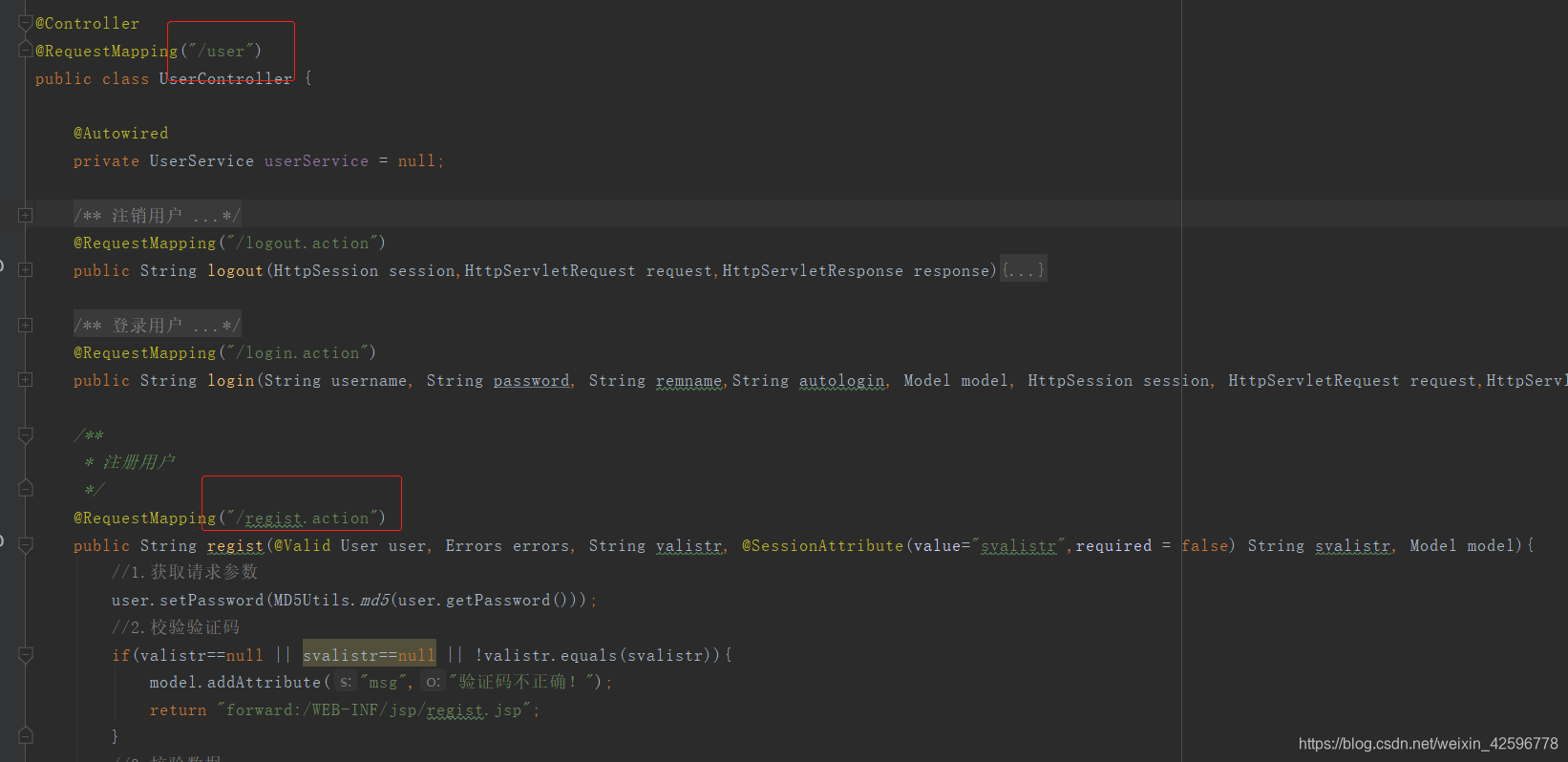The width and height of the screenshot is (1568, 762).
Task: Collapse annotations at the @Controller gutter marker
Action: (x=26, y=23)
